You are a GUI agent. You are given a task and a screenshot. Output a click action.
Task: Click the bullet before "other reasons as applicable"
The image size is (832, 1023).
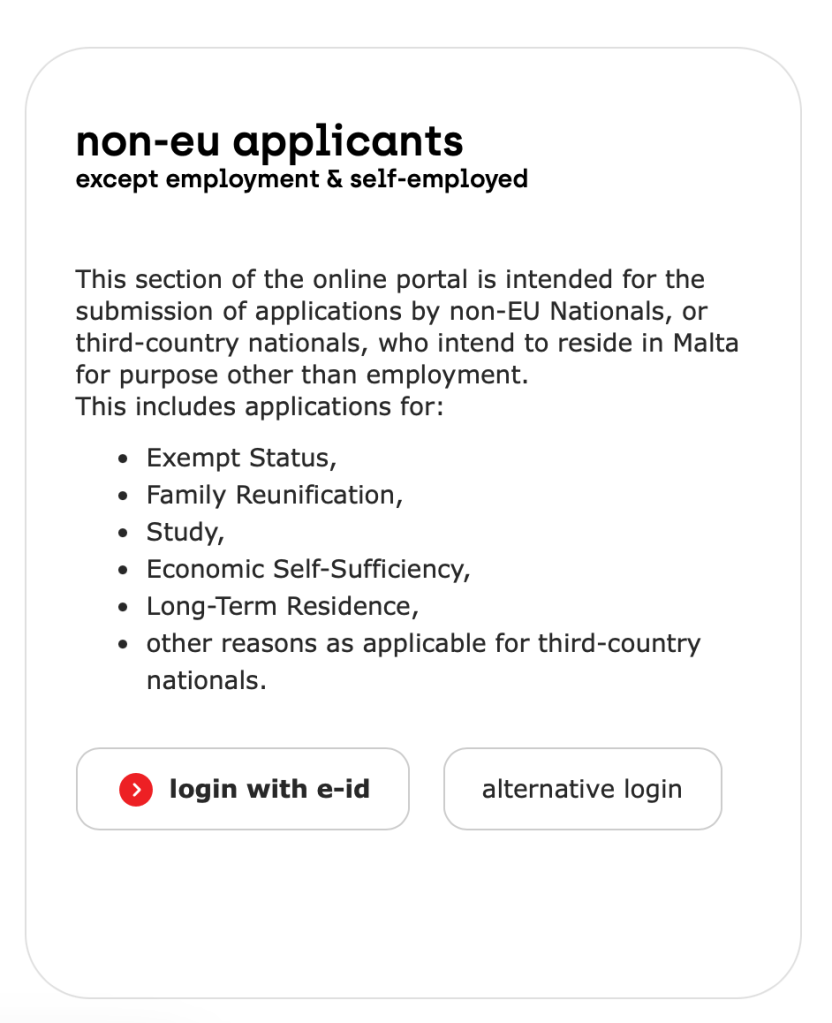coord(123,644)
